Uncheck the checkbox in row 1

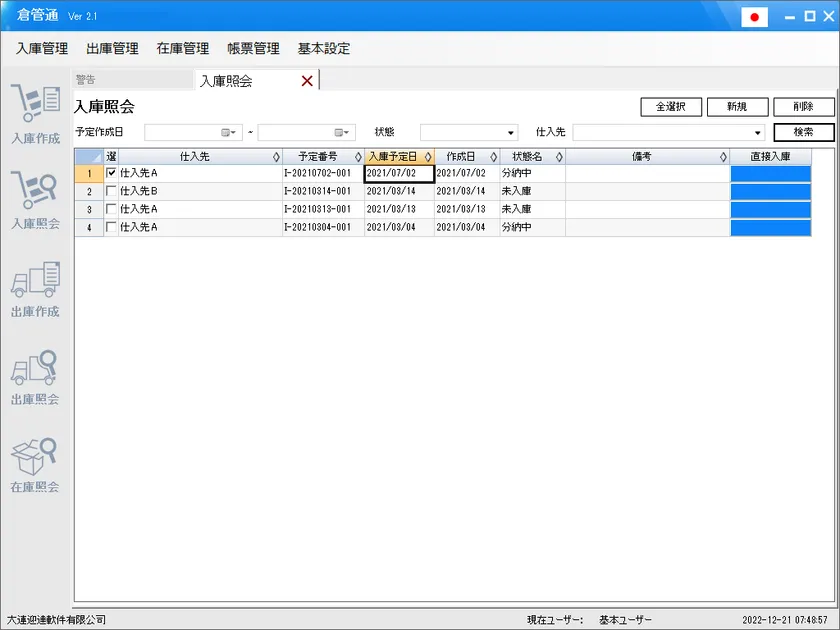111,173
